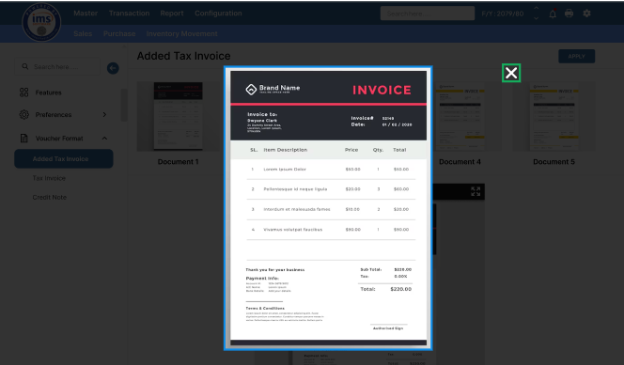Viewport: 624px width, 365px height.
Task: Click the IMS logo
Action: coord(41,22)
